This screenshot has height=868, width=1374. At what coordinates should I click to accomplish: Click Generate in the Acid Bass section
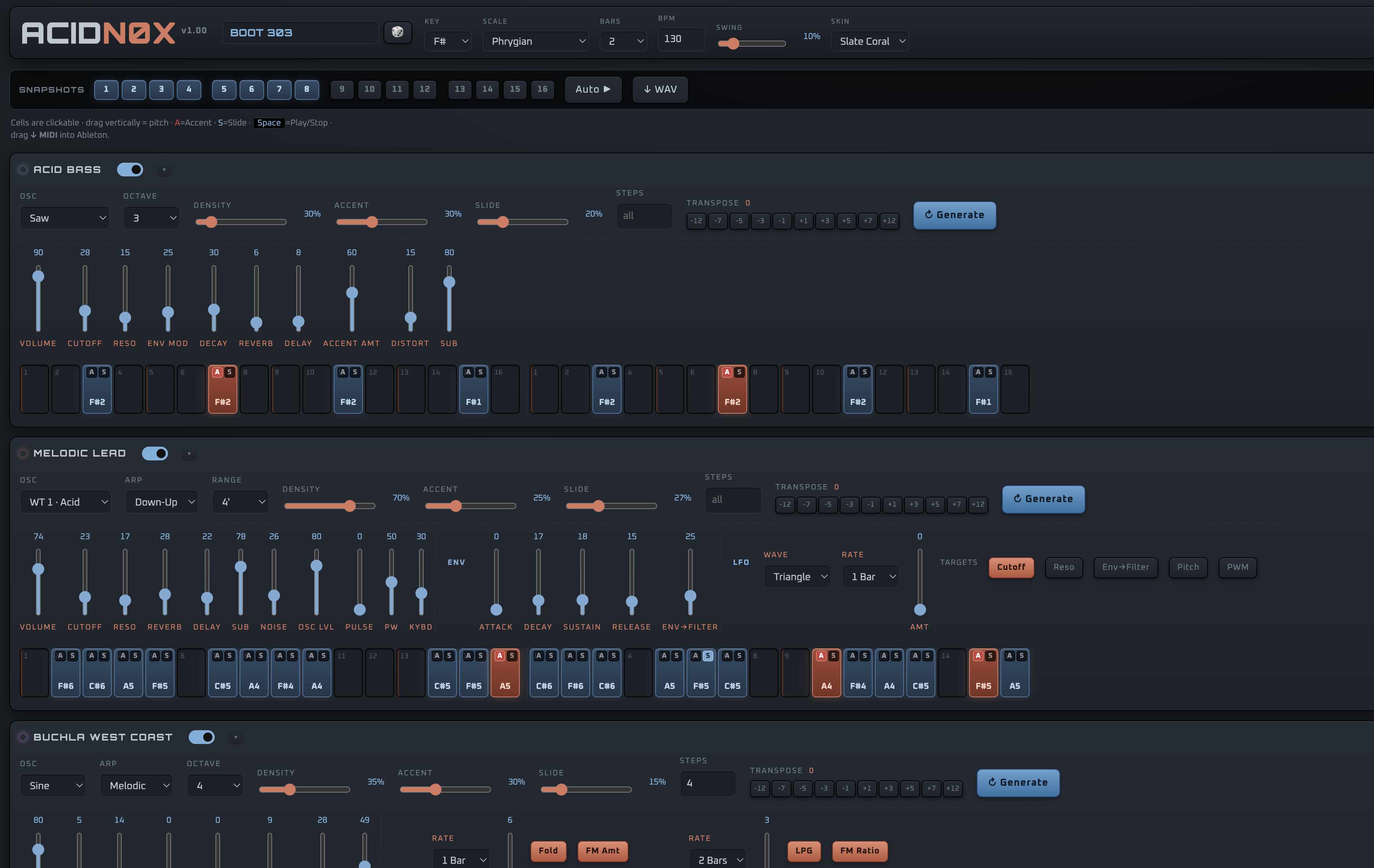(955, 215)
